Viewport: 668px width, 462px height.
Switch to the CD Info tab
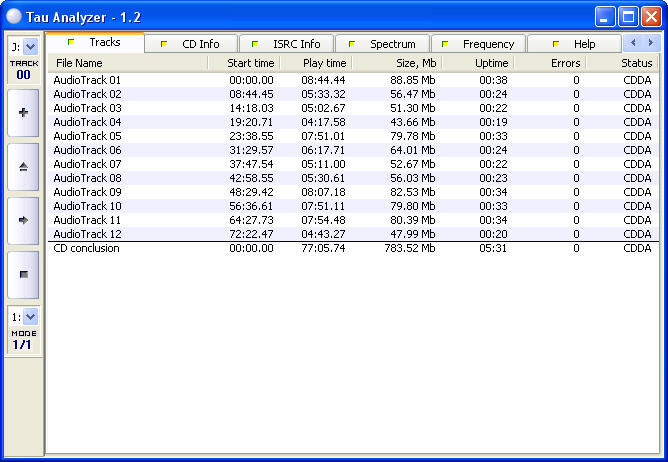coord(192,44)
